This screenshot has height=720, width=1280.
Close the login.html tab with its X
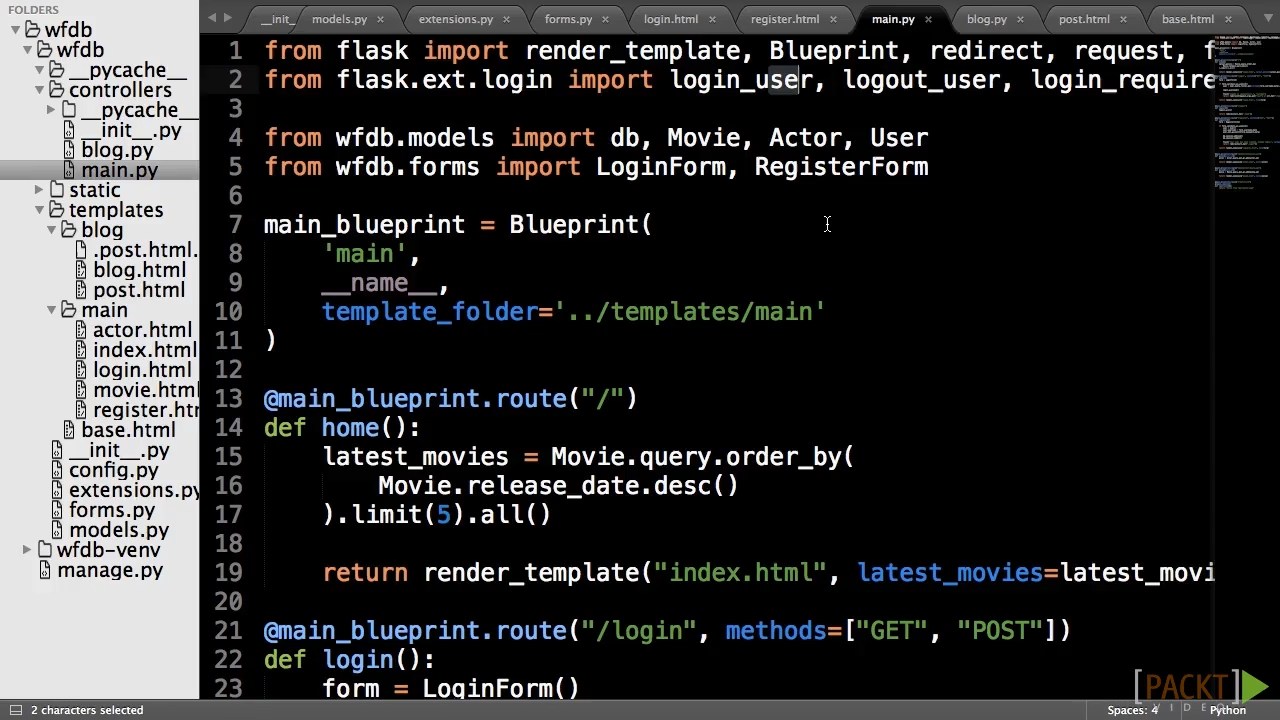click(x=712, y=19)
